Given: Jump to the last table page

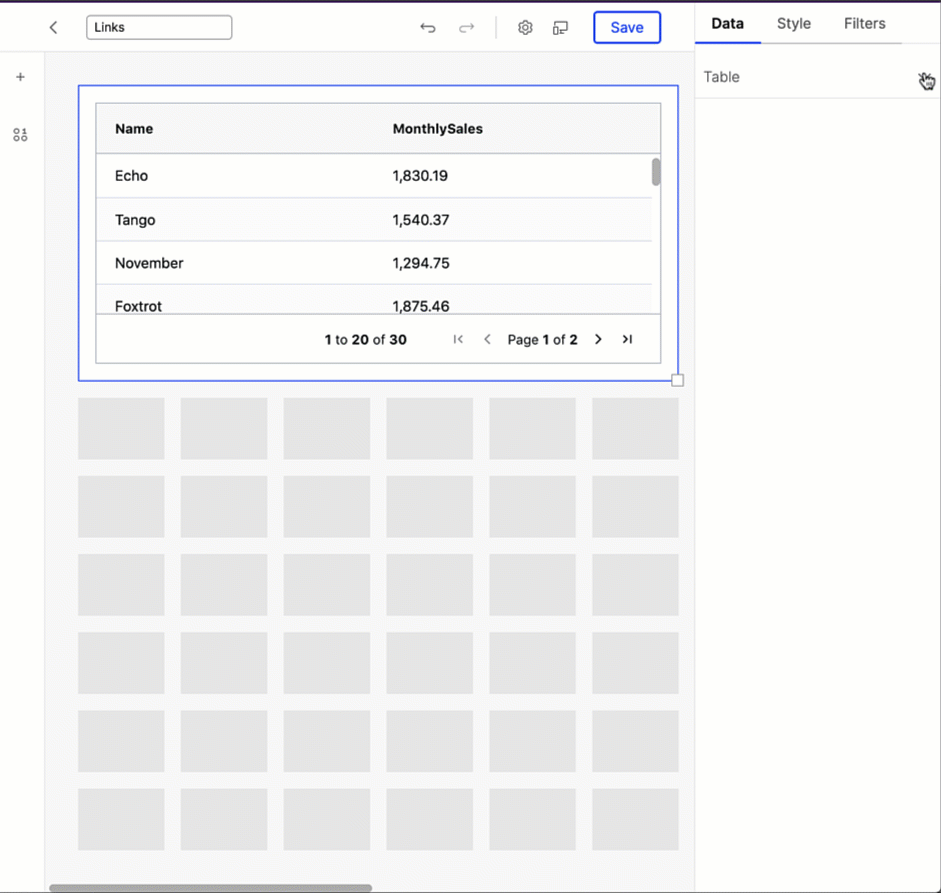Looking at the screenshot, I should (627, 339).
